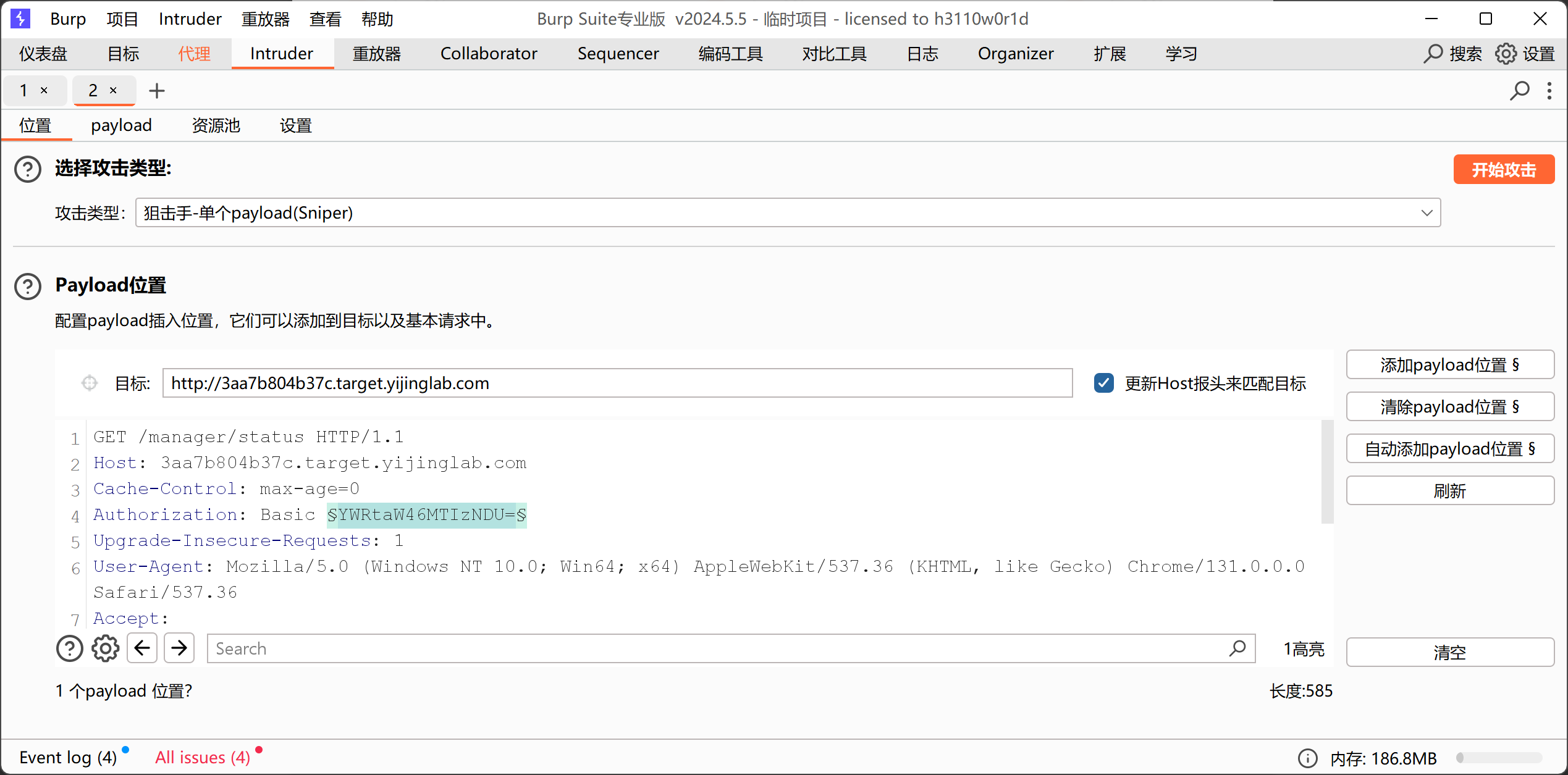Screen dimensions: 1568x775
Task: Click the Cache-Control header line
Action: click(226, 489)
